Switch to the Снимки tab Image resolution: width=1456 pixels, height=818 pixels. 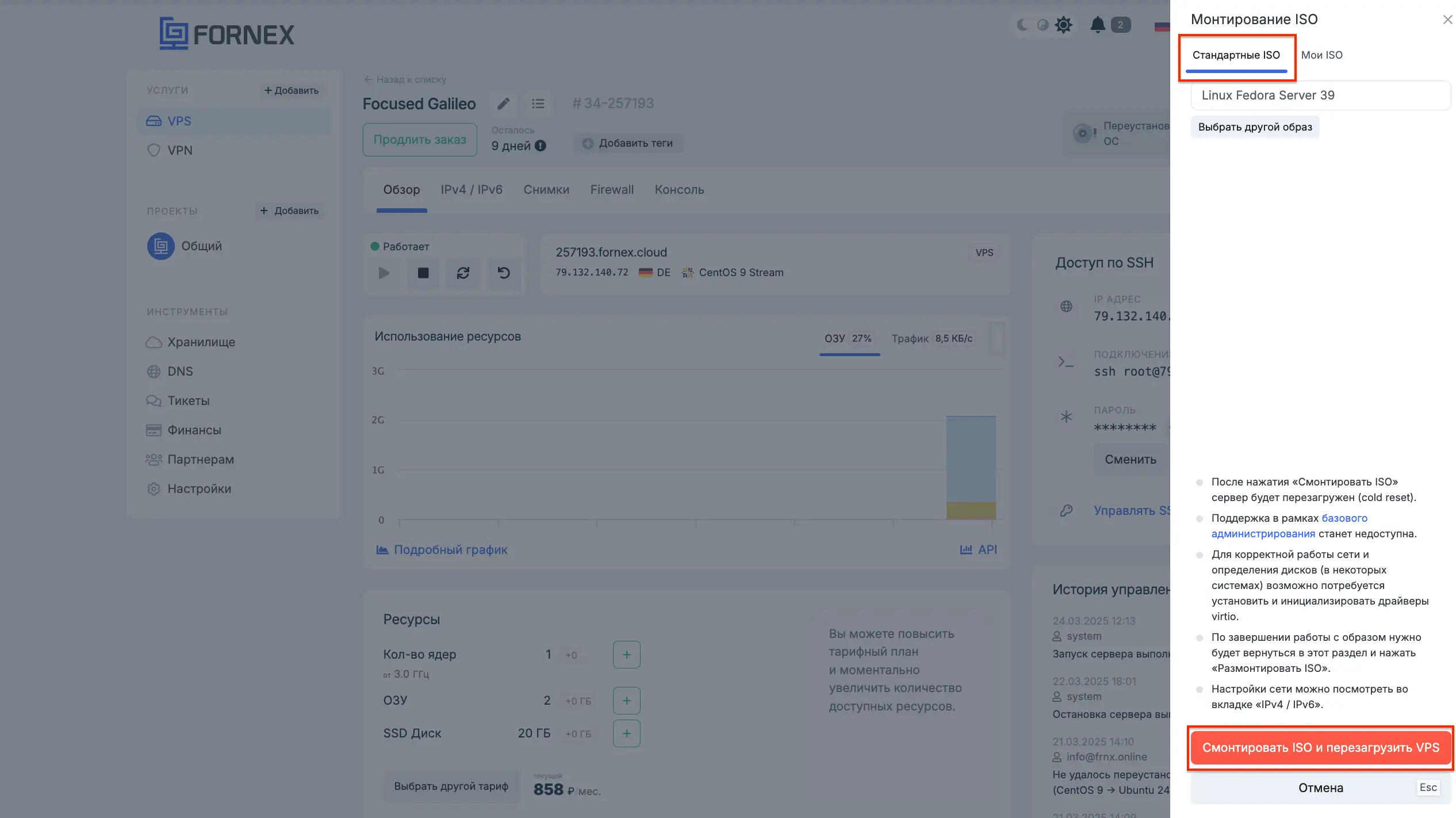click(x=546, y=190)
